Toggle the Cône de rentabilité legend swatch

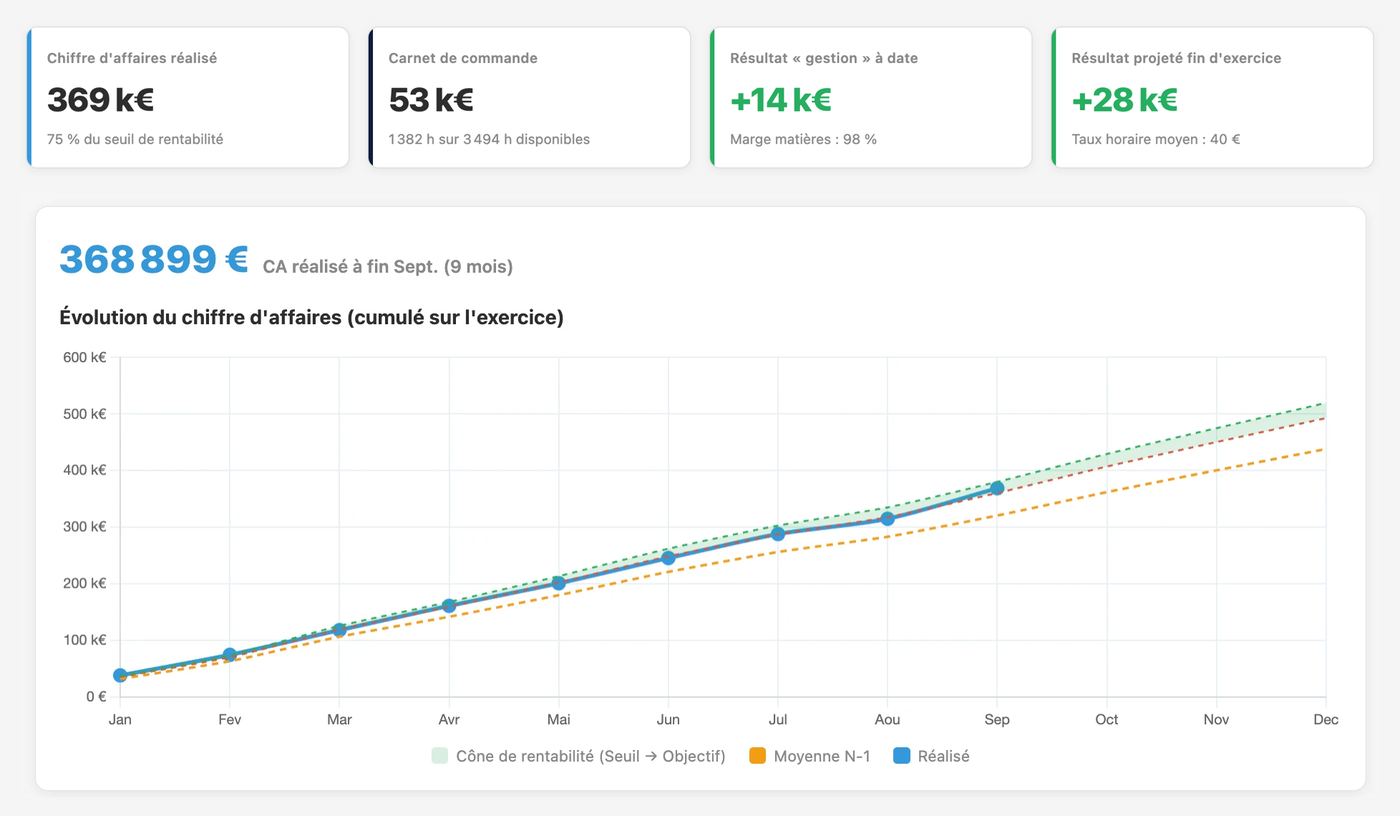440,756
